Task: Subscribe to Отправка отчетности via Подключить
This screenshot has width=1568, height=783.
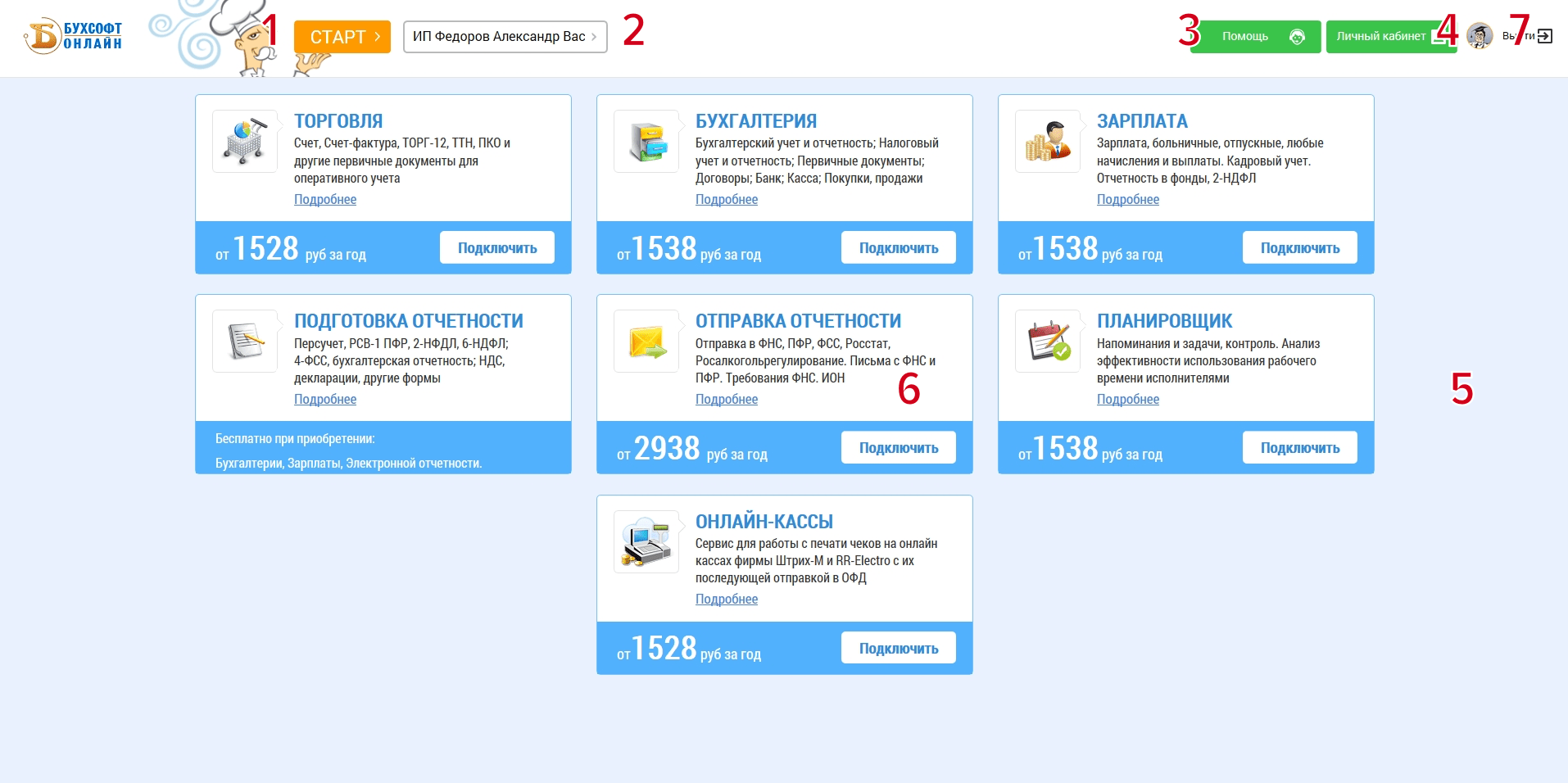Action: point(899,447)
